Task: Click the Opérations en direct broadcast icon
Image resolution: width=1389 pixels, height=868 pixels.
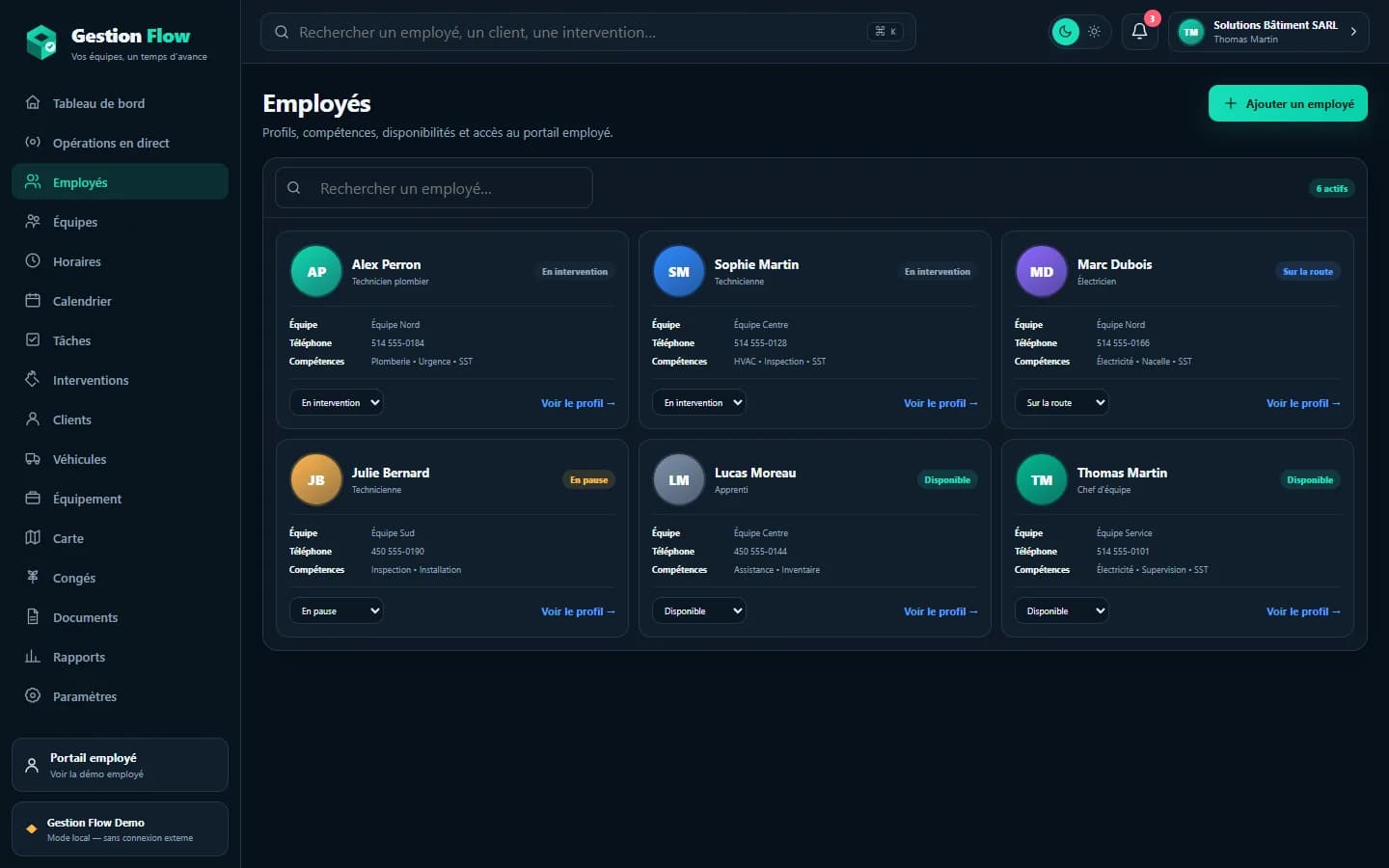Action: 33,142
